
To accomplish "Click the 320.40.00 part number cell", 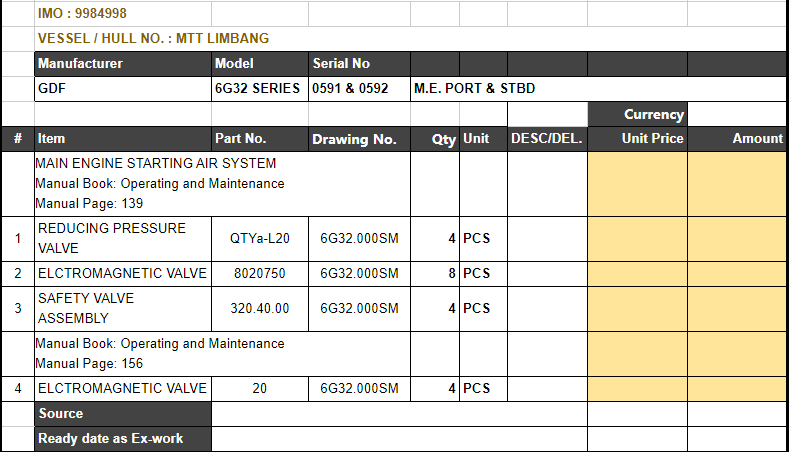I will coord(259,308).
